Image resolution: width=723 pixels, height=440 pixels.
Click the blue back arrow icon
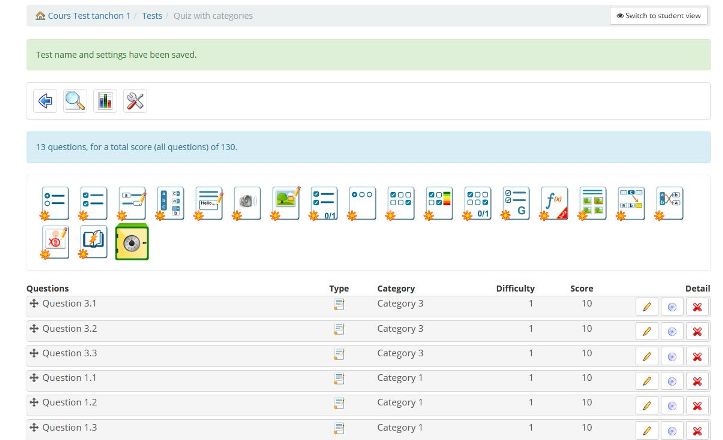point(45,101)
